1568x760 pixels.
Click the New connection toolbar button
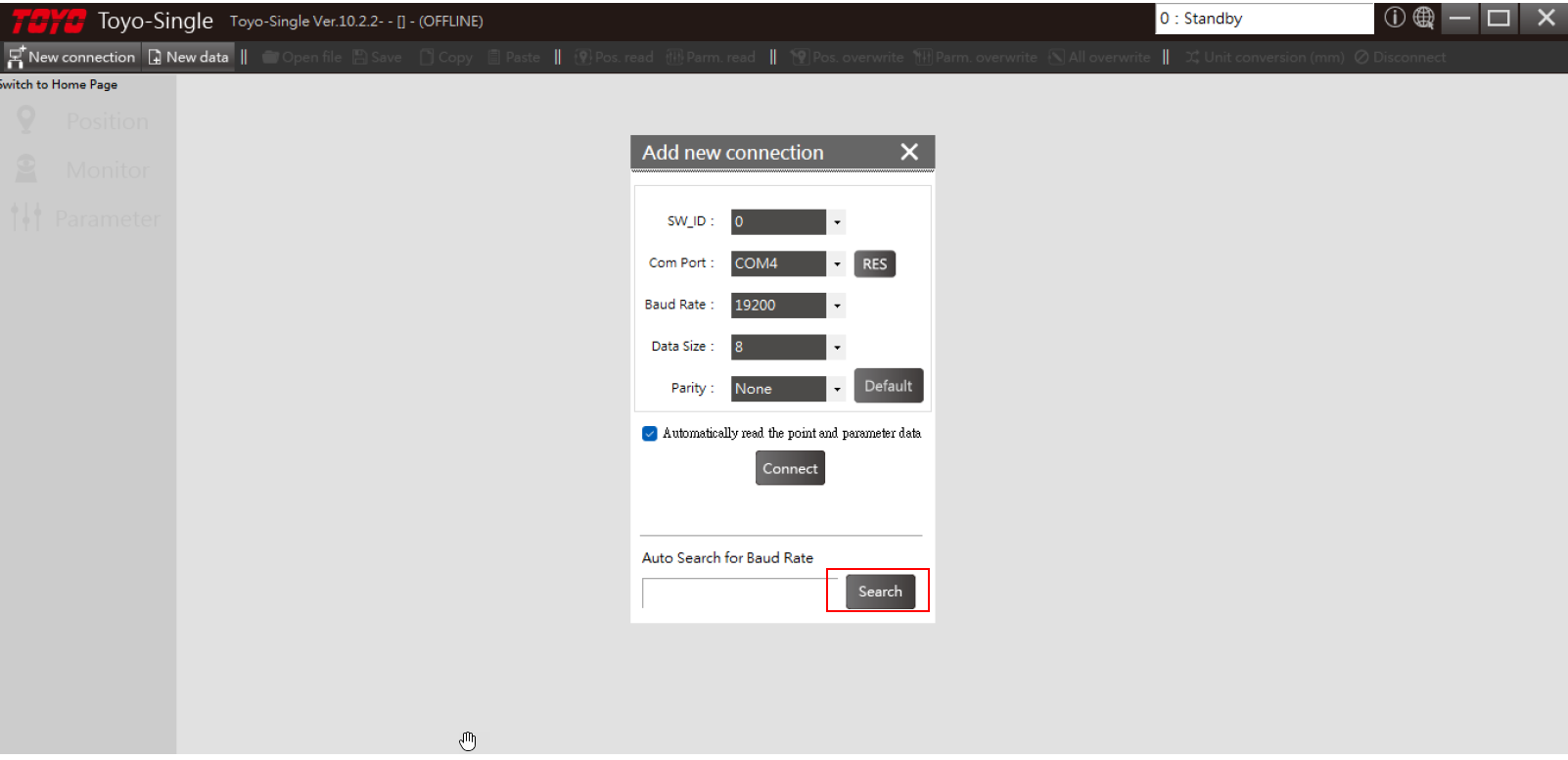click(x=72, y=57)
